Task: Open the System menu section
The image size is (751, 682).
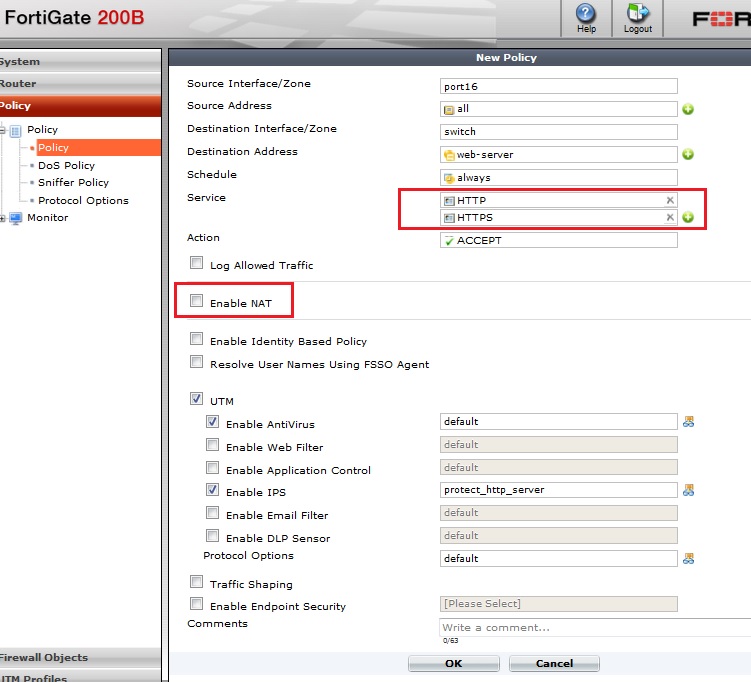Action: click(80, 61)
